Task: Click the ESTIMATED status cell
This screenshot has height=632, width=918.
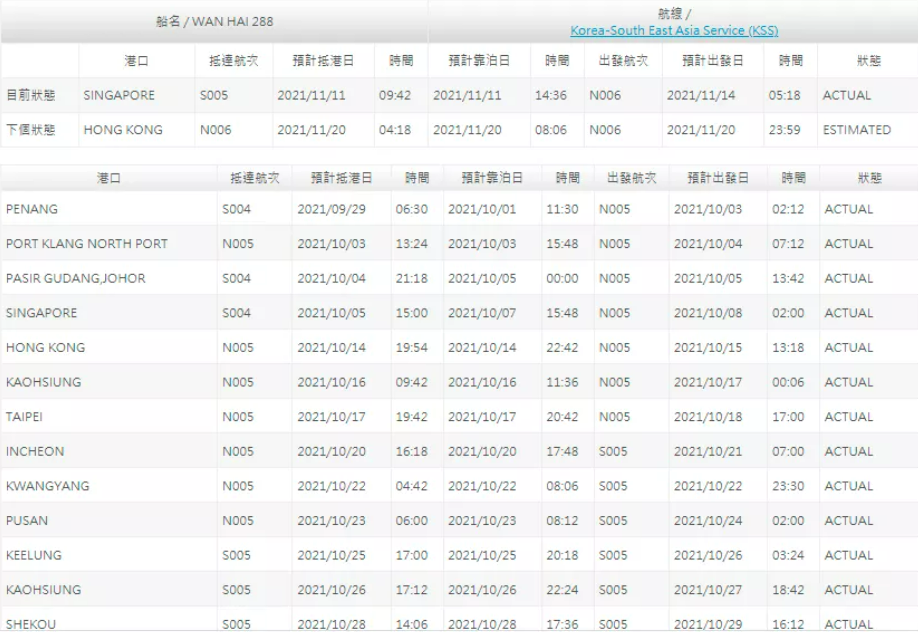Action: point(857,130)
